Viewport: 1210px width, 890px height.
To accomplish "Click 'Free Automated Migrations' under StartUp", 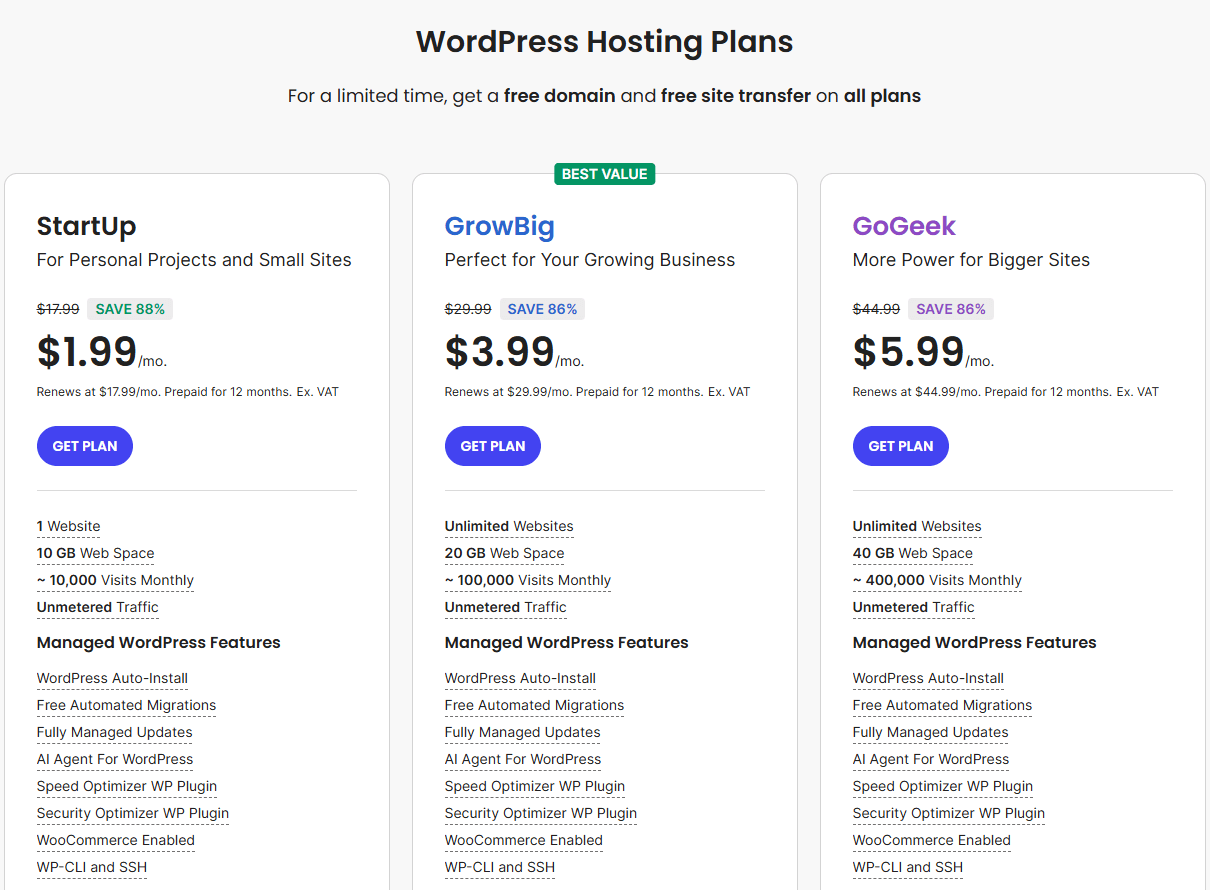I will [x=126, y=705].
